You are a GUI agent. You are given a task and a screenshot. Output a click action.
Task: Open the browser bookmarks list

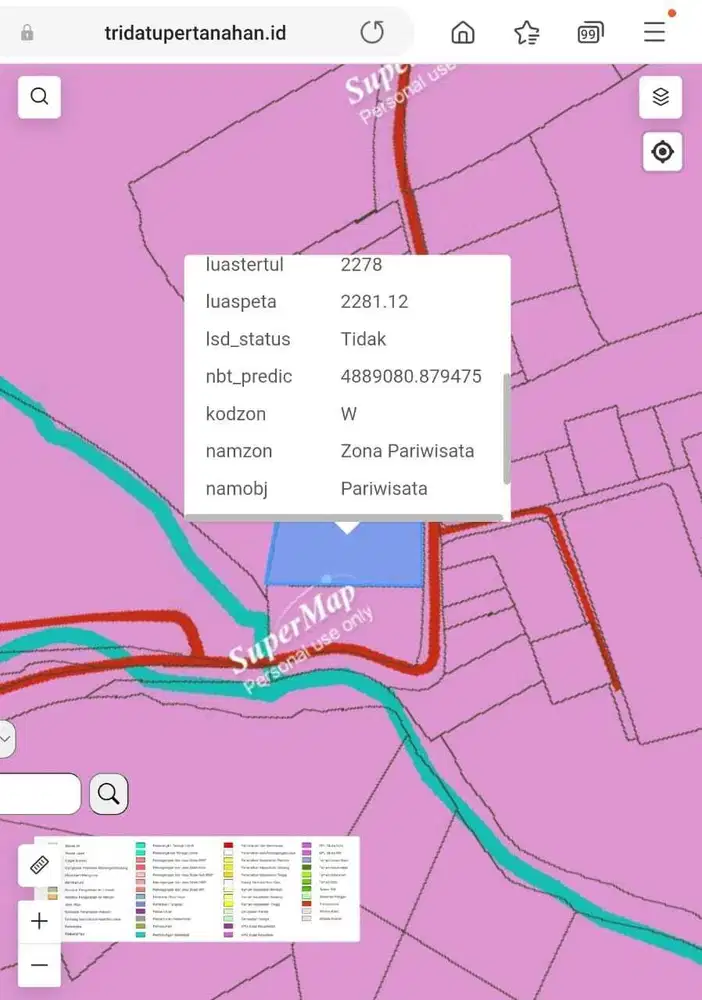(x=526, y=33)
